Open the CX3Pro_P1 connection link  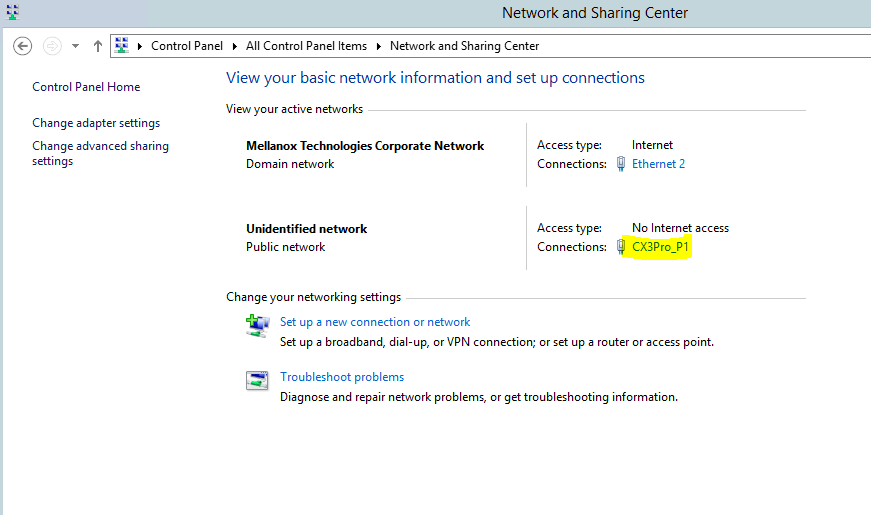pos(660,247)
